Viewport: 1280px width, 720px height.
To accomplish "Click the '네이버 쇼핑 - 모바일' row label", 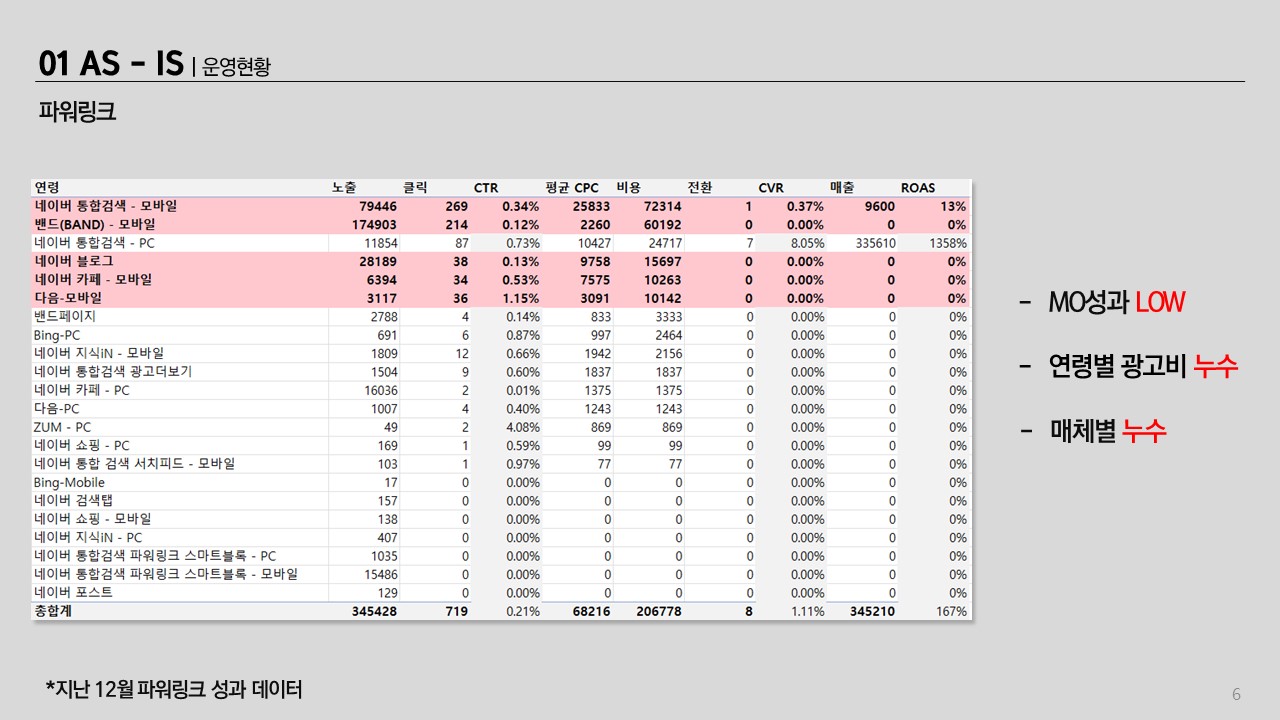I will 93,519.
